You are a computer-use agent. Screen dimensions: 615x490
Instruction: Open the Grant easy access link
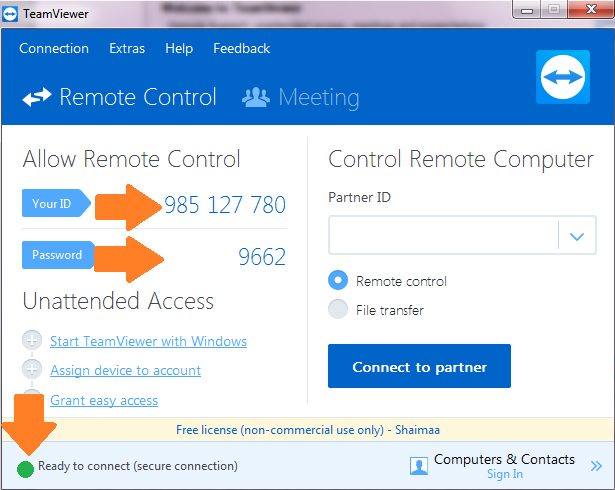[104, 400]
